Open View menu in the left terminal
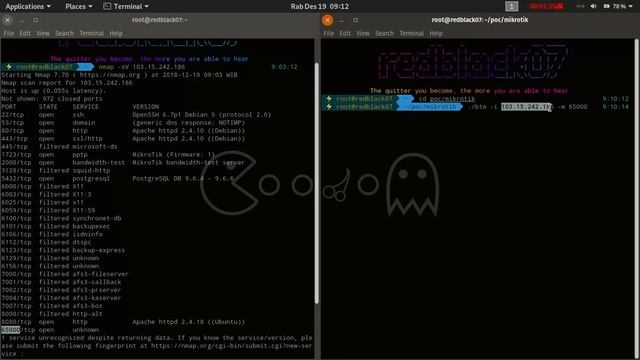Image resolution: width=640 pixels, height=360 pixels. (x=42, y=33)
